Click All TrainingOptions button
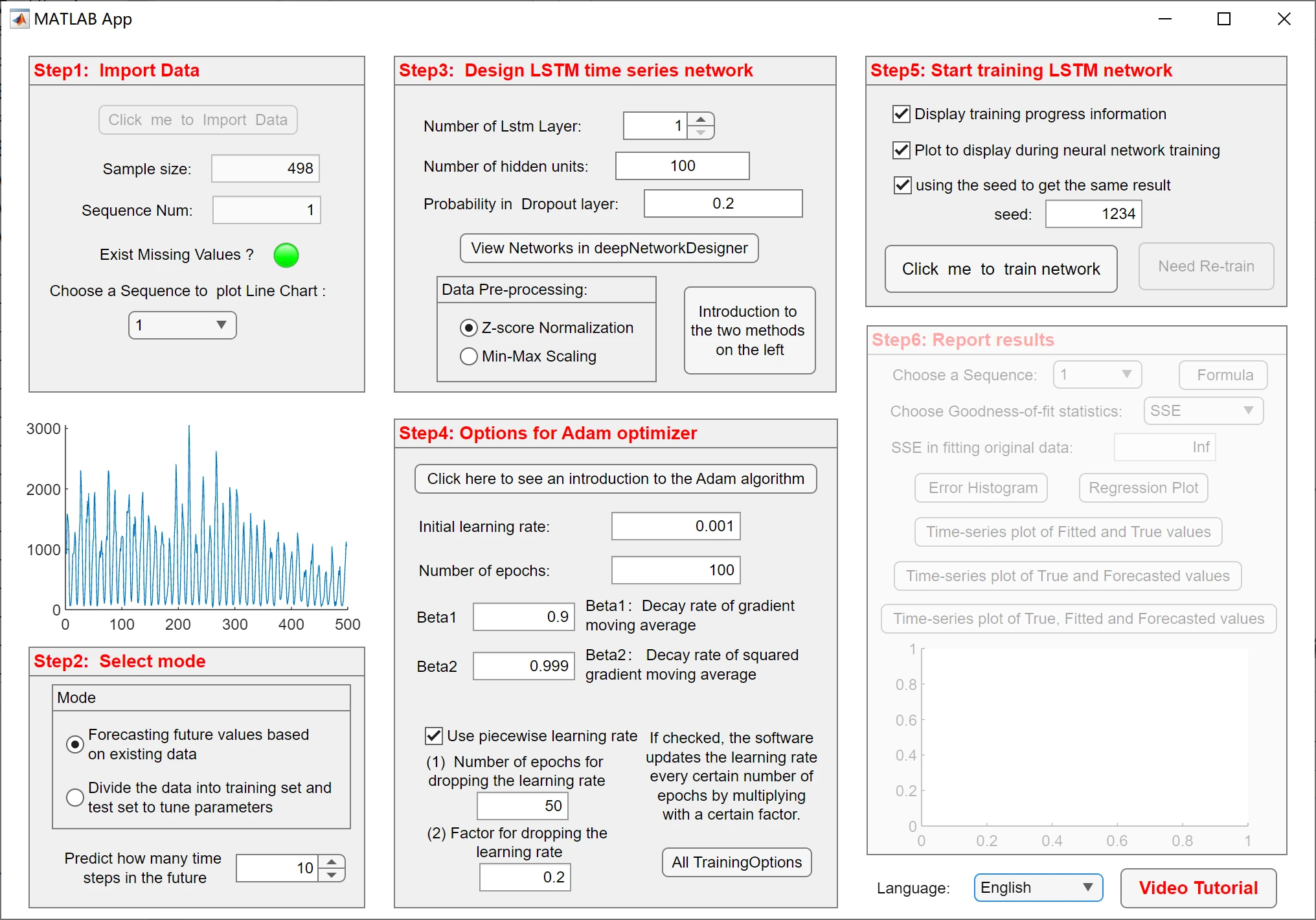The image size is (1316, 920). [x=737, y=862]
